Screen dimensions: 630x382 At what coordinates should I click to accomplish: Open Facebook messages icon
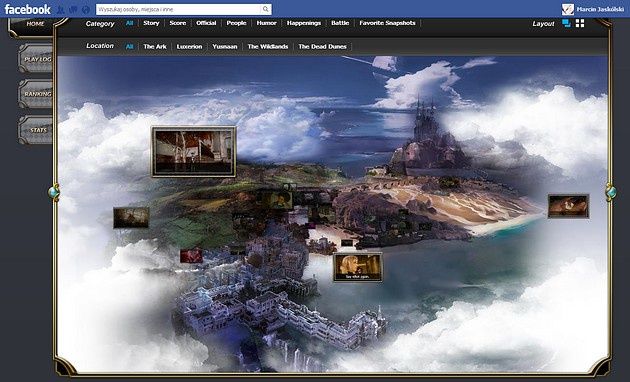tap(73, 9)
